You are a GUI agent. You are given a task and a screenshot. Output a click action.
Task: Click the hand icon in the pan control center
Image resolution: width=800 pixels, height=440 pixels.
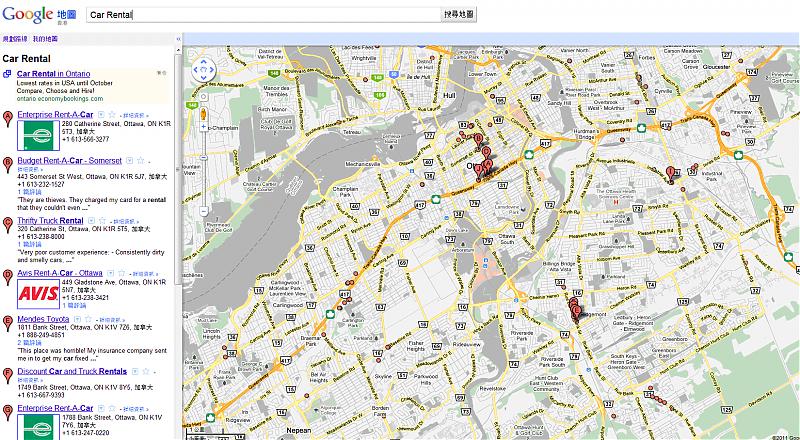click(x=204, y=70)
